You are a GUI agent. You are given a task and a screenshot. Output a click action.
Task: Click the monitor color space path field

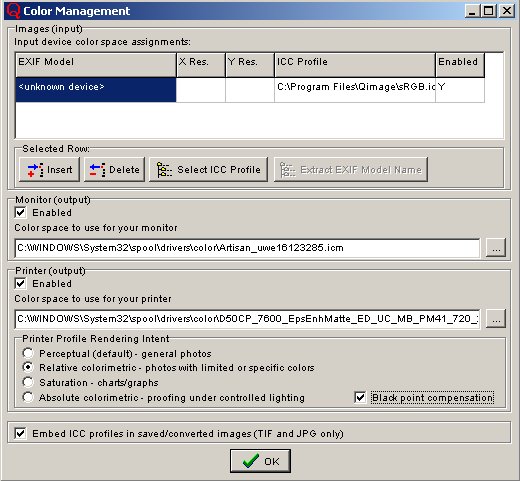pyautogui.click(x=247, y=248)
